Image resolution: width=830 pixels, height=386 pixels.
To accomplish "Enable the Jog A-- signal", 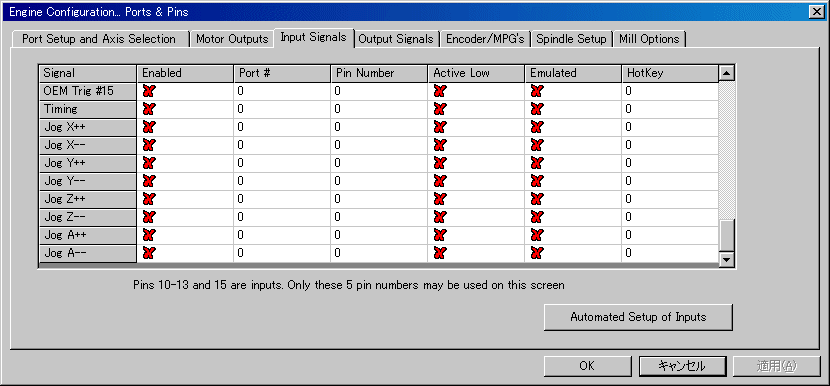I will [x=149, y=253].
